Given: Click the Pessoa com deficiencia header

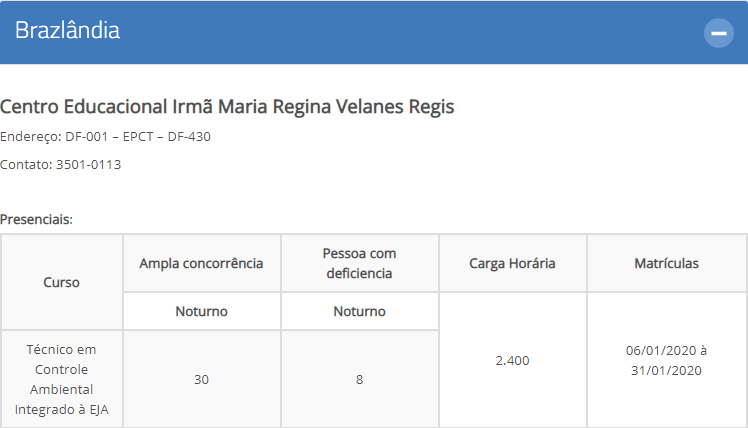Looking at the screenshot, I should (359, 263).
